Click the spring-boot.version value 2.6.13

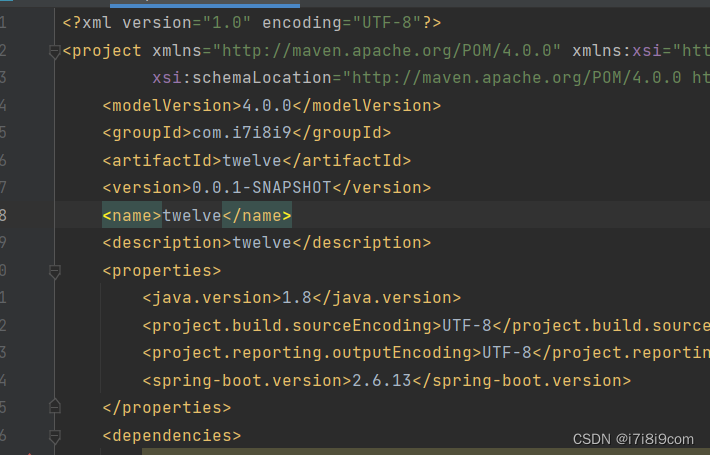[x=382, y=380]
